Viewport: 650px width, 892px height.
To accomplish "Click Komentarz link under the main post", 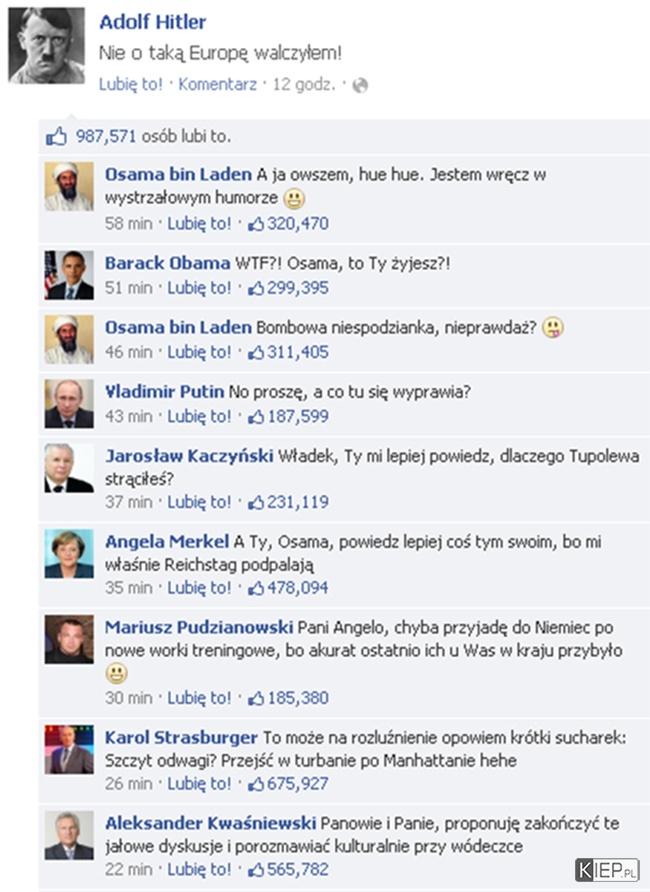I will (x=218, y=84).
